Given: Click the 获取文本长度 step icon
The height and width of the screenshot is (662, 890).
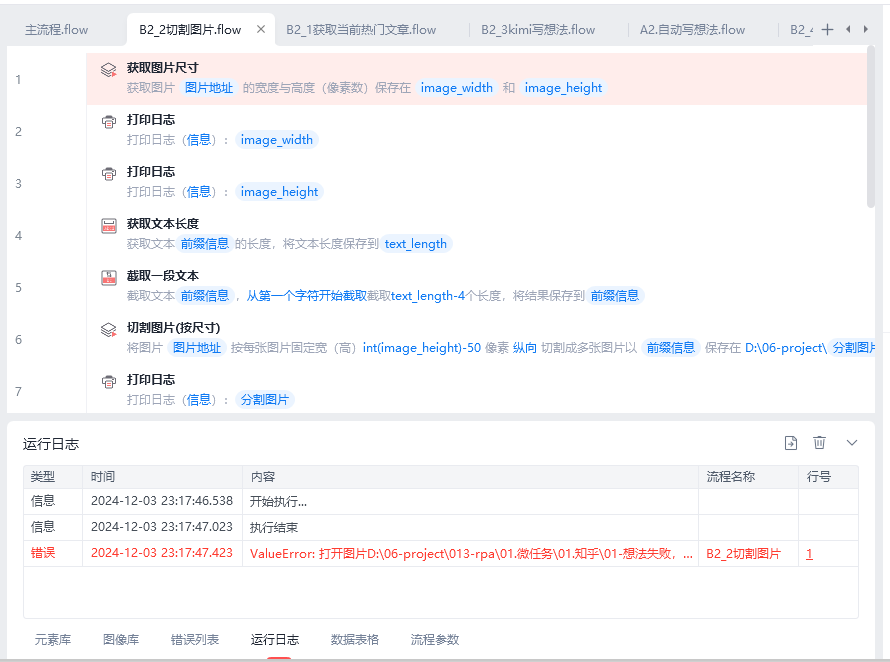Looking at the screenshot, I should coord(109,226).
